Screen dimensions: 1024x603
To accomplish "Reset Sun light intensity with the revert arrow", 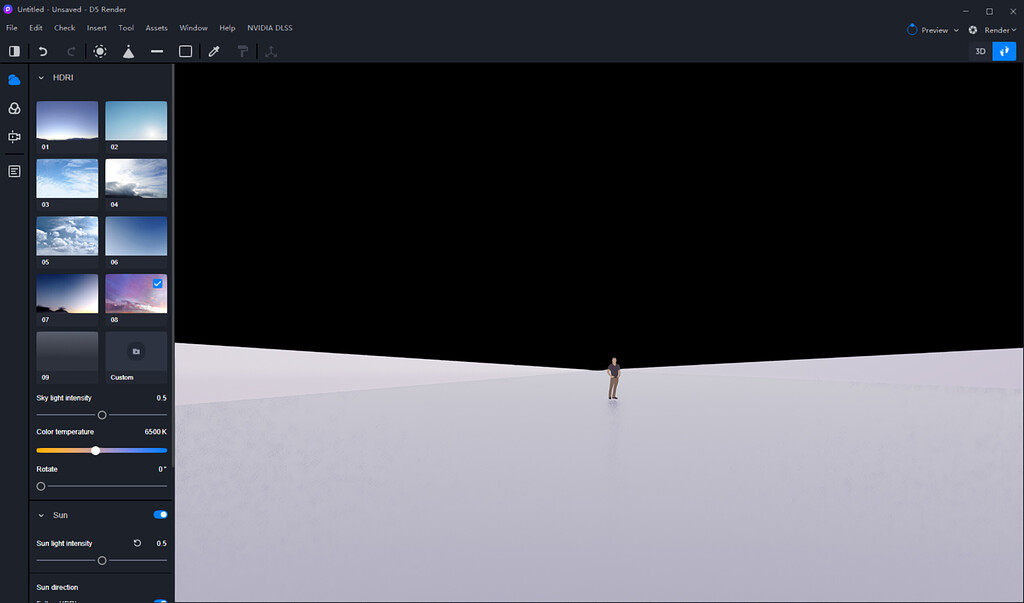I will click(137, 543).
